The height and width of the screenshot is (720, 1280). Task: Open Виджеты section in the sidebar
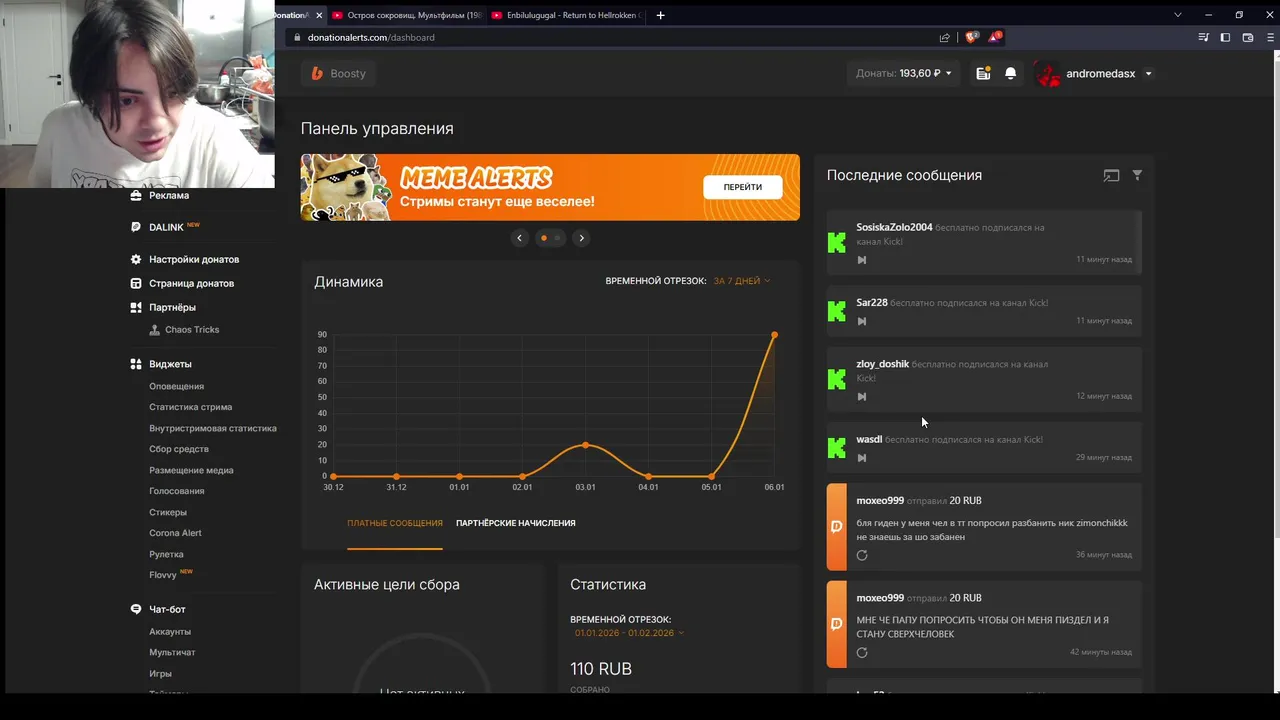tap(170, 364)
